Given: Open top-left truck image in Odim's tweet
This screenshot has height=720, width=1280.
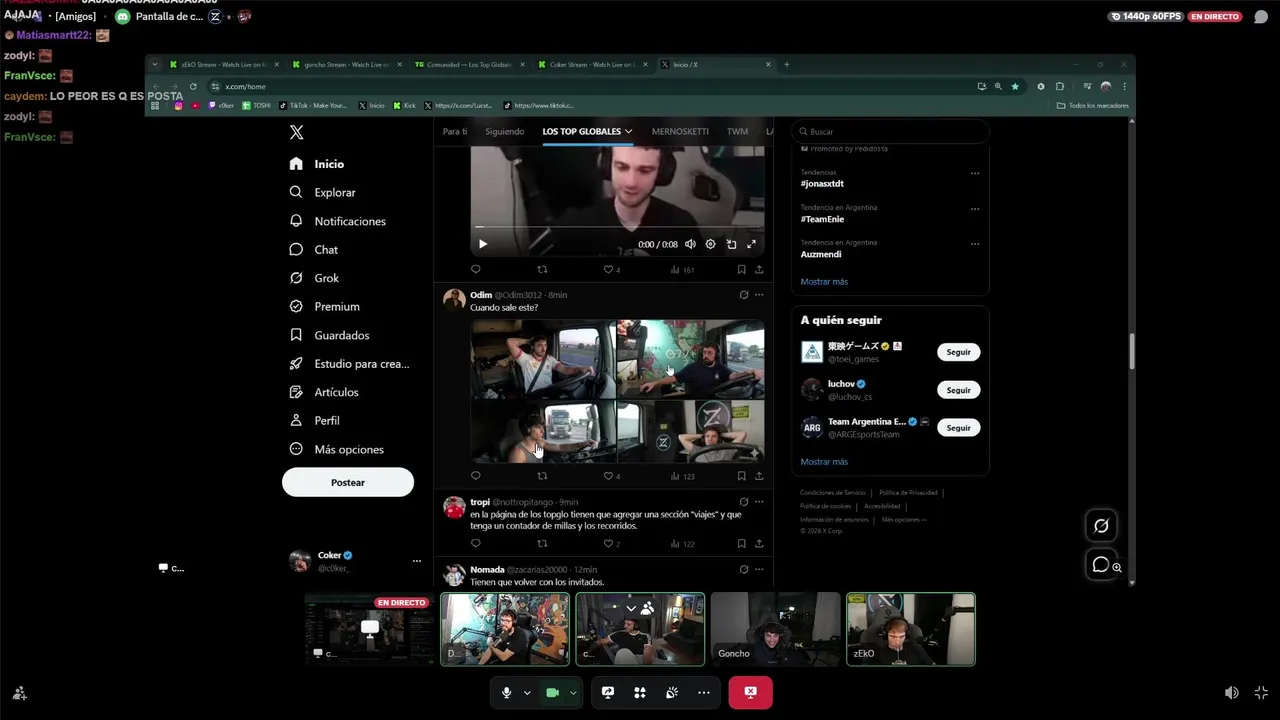Looking at the screenshot, I should pos(543,359).
